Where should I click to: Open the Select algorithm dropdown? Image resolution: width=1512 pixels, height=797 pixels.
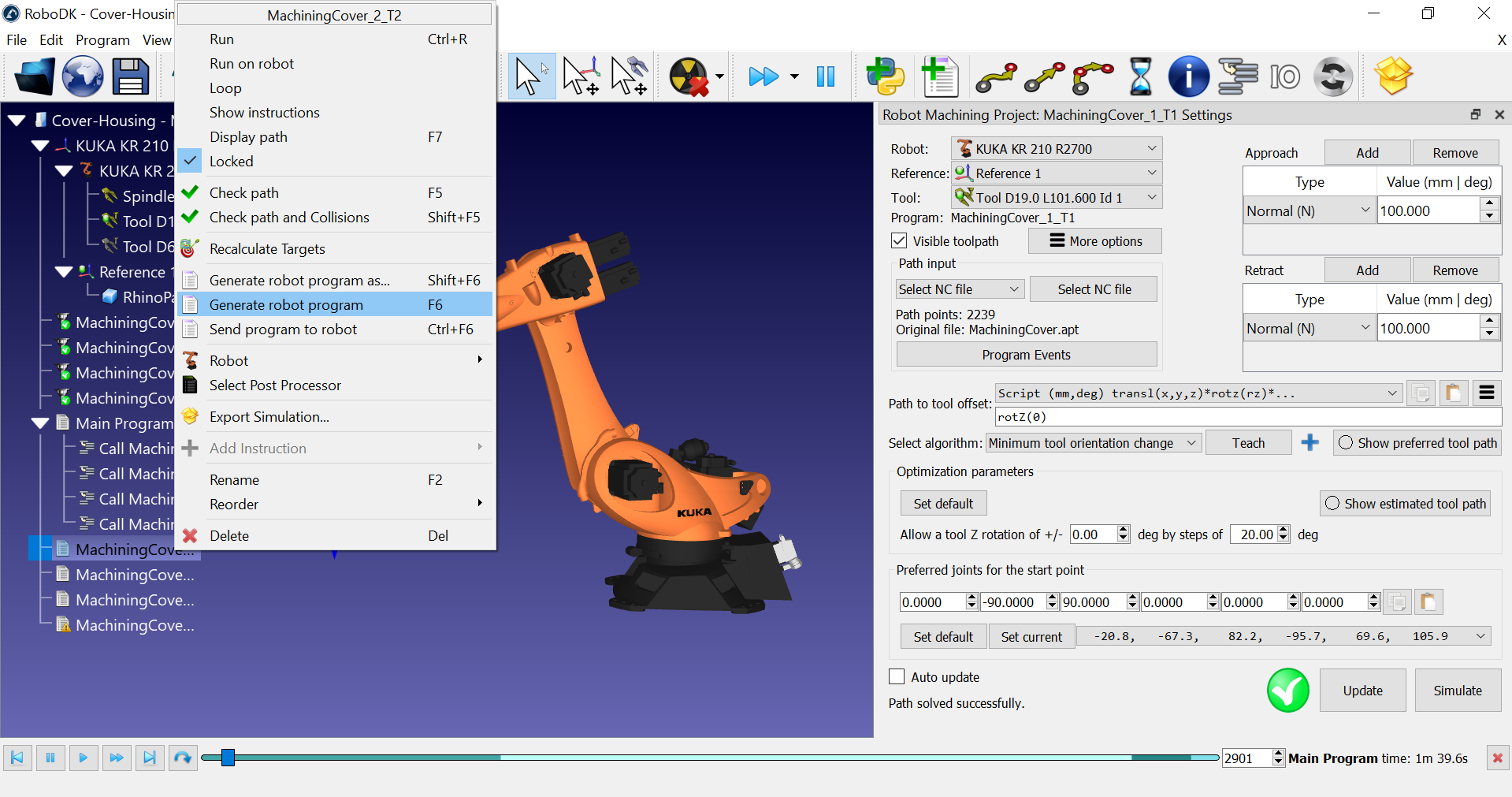click(x=1092, y=442)
